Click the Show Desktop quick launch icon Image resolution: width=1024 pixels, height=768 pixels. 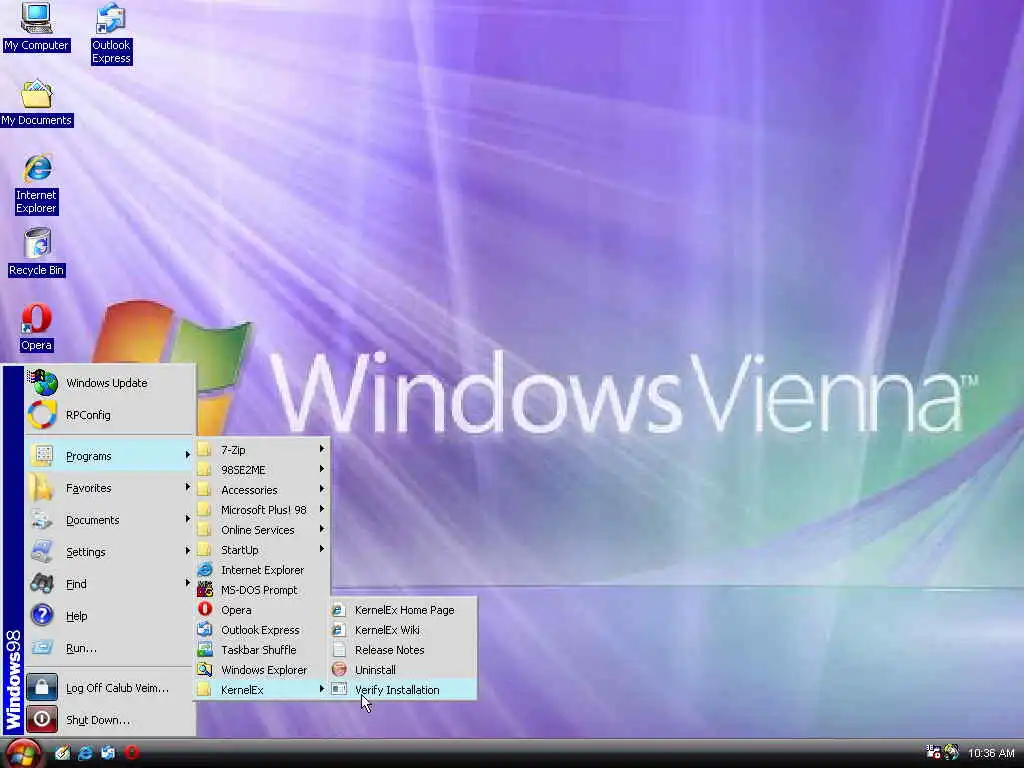tap(62, 753)
